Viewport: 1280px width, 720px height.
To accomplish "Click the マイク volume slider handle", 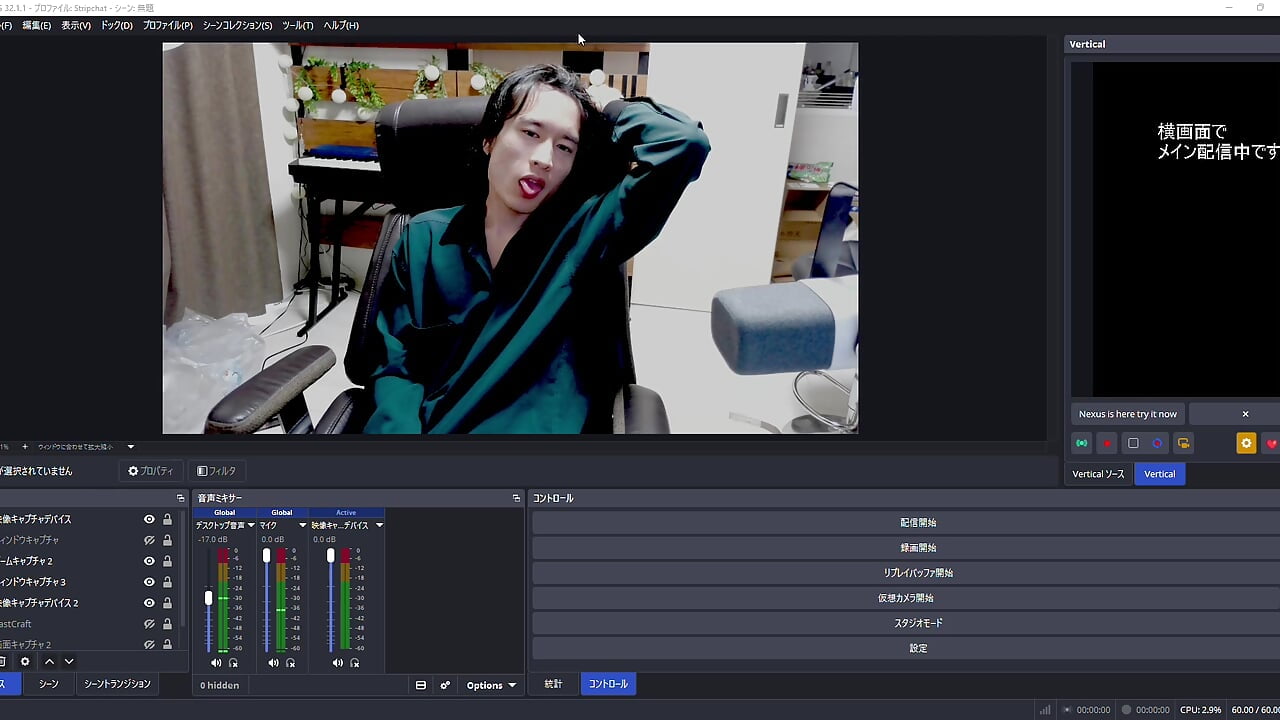I will tap(266, 555).
